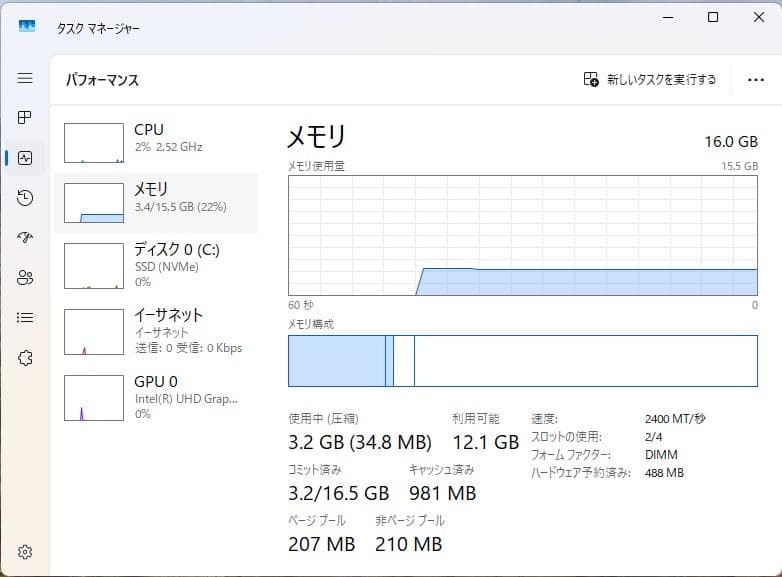Click the 488 MB hardware reserved value
Image resolution: width=782 pixels, height=577 pixels.
(664, 473)
